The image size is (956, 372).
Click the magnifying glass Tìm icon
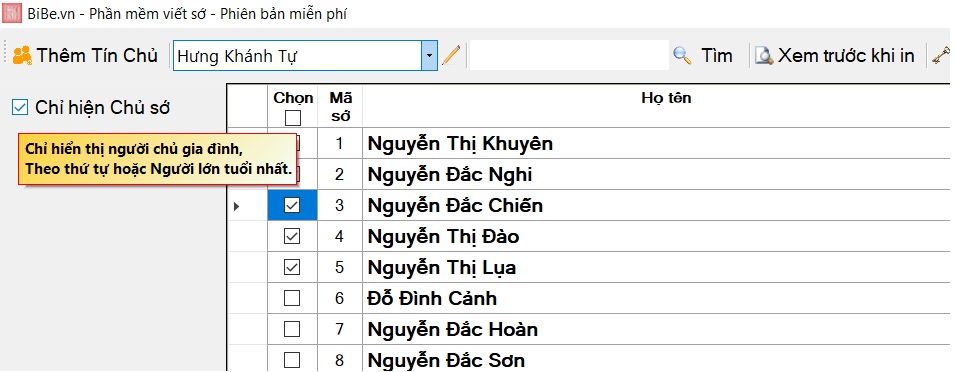pyautogui.click(x=682, y=55)
